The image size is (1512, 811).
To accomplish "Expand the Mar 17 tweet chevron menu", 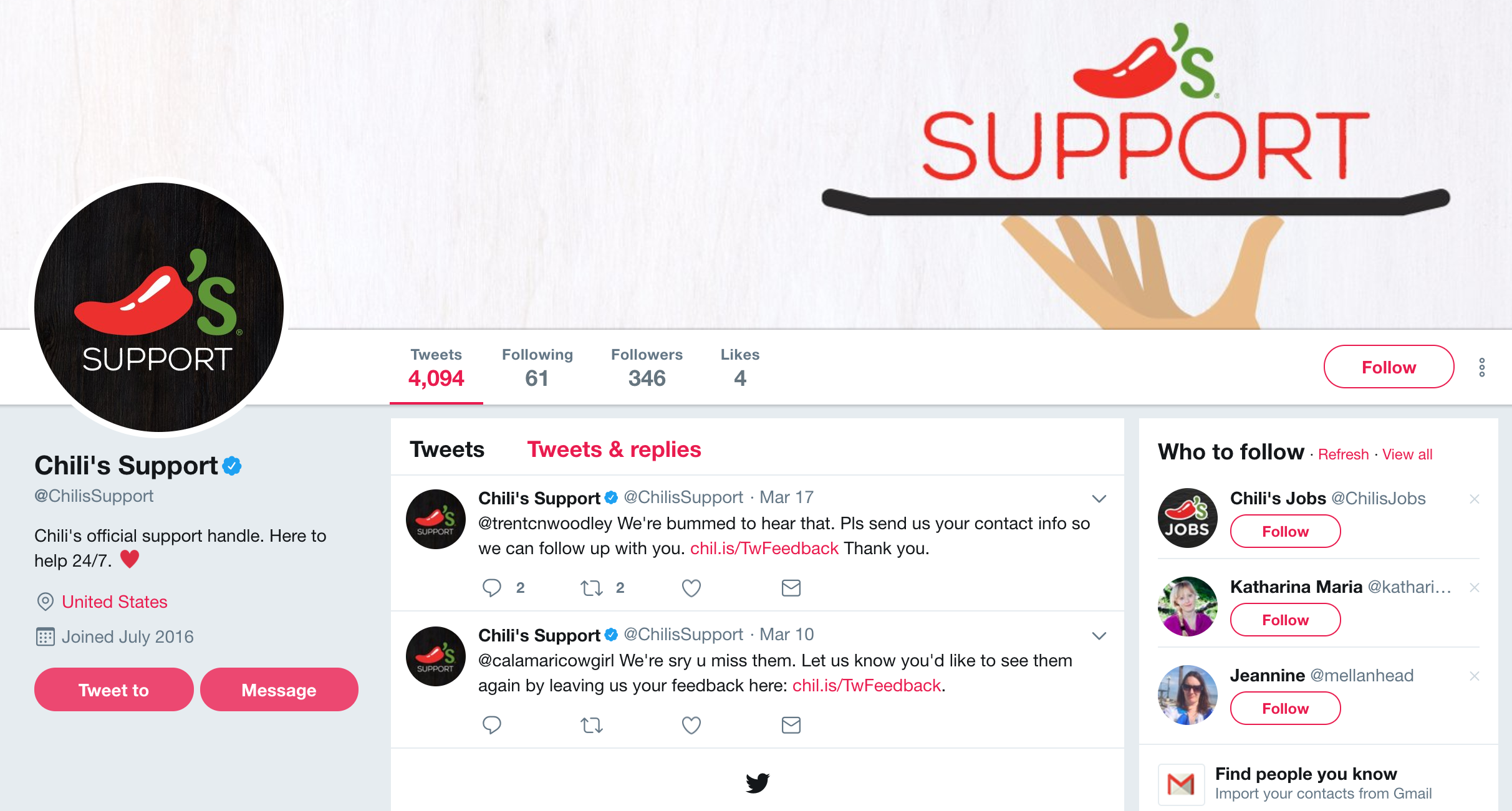I will point(1099,499).
